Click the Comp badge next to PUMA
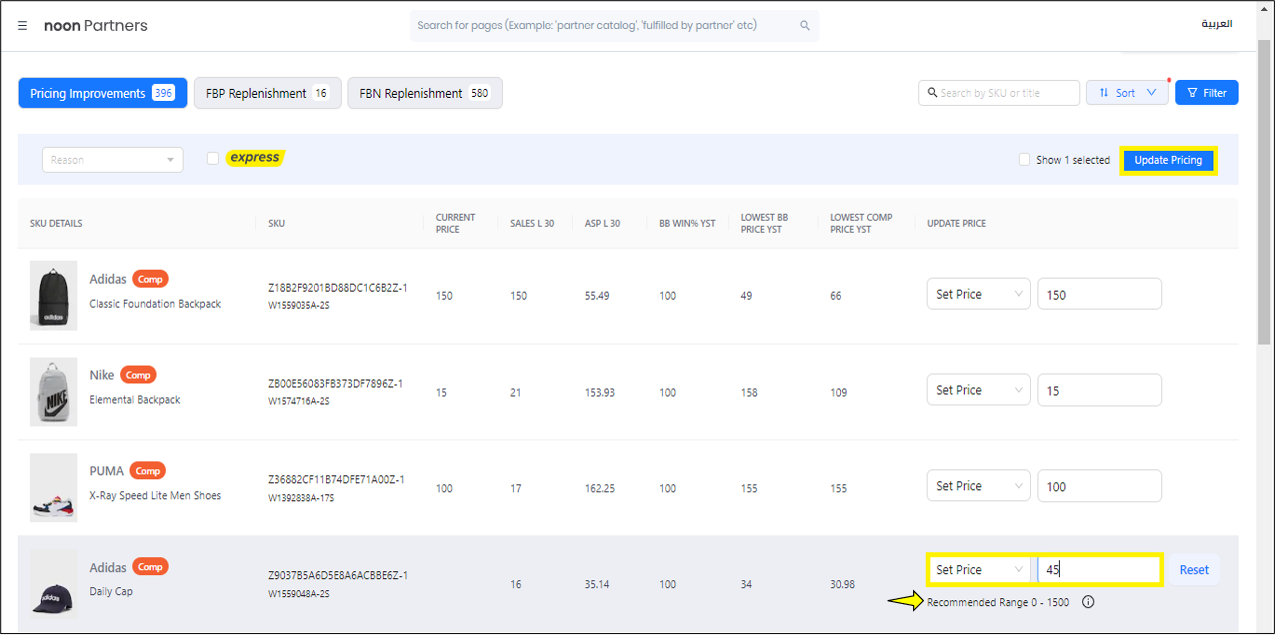Image resolution: width=1278 pixels, height=637 pixels. tap(148, 471)
